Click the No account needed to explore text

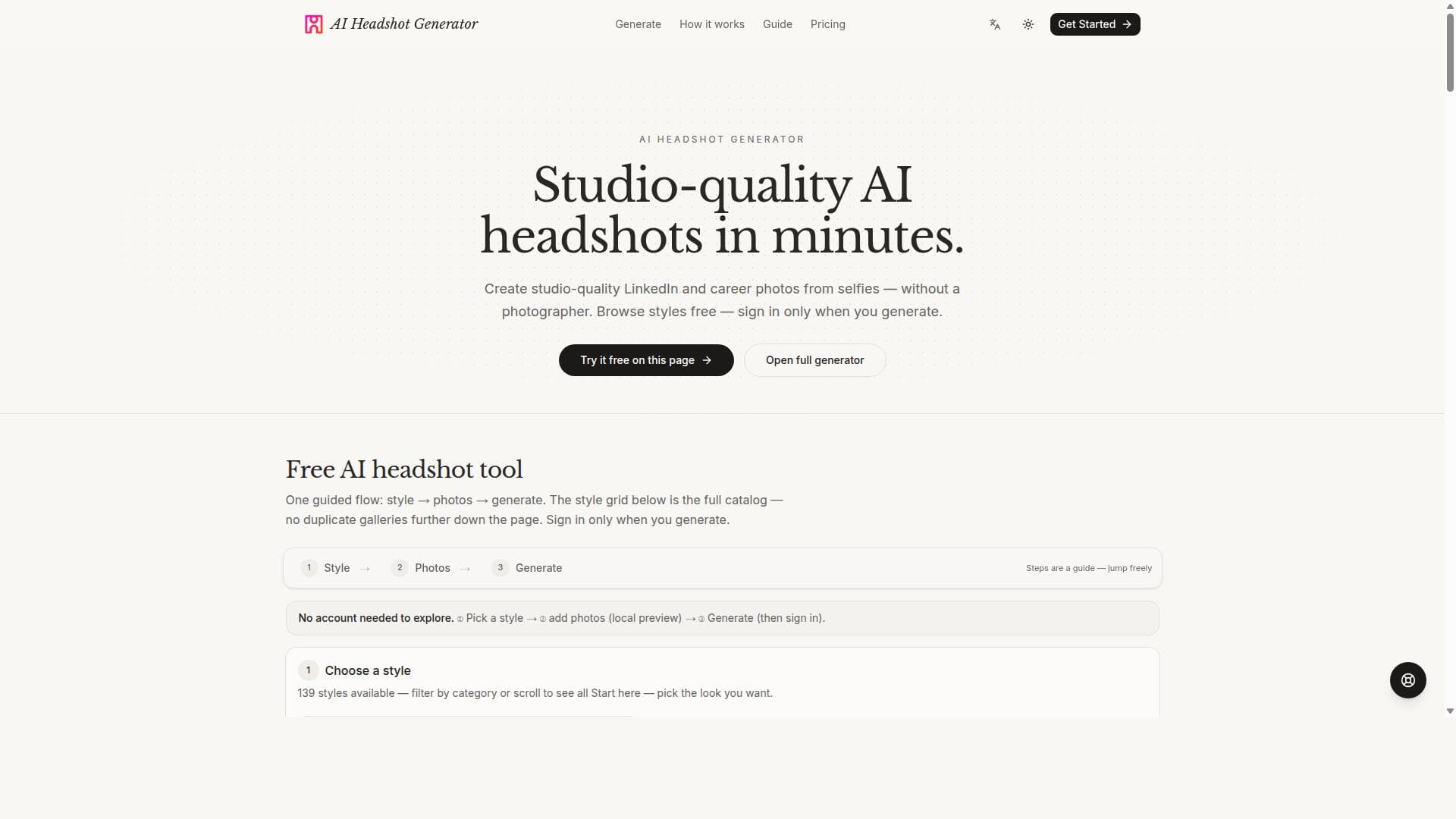(376, 618)
